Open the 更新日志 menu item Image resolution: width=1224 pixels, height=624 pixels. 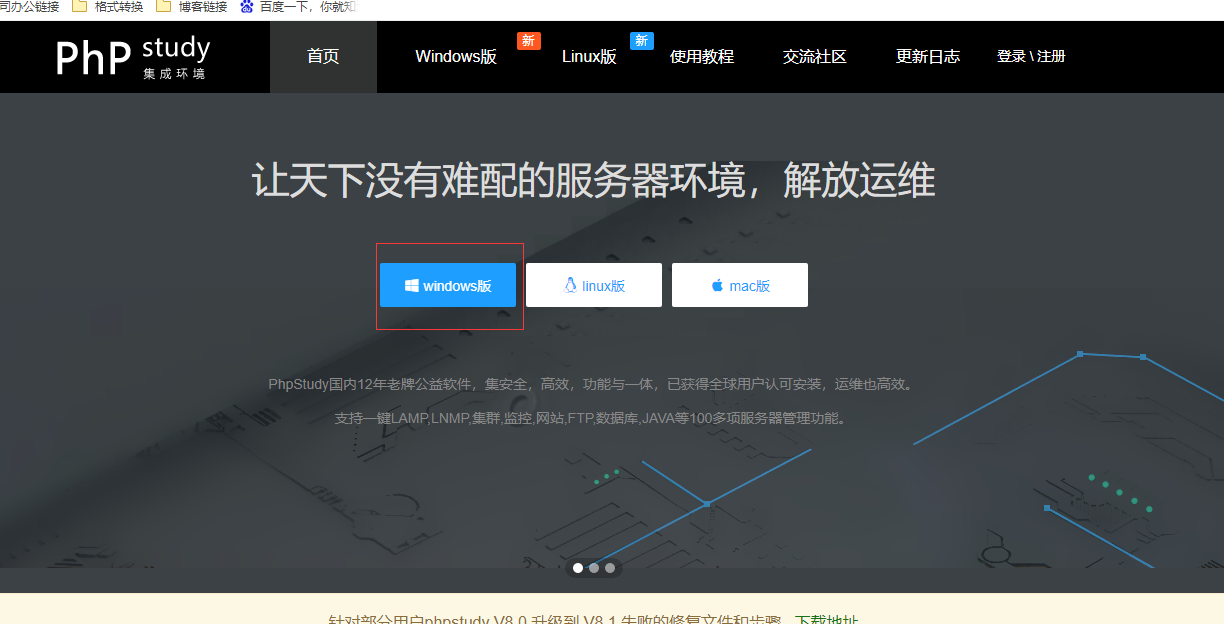coord(928,57)
